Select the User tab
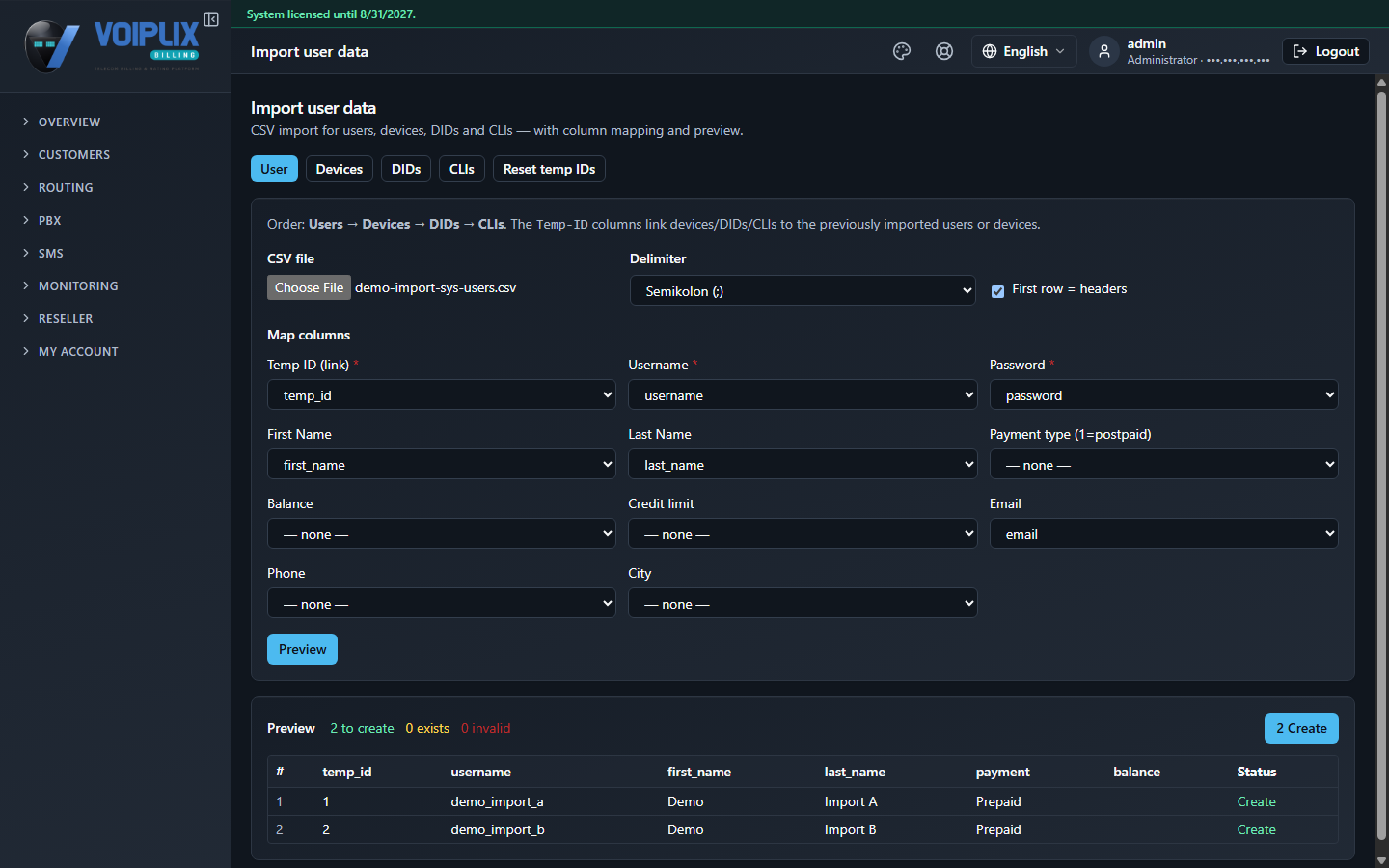This screenshot has width=1389, height=868. tap(274, 169)
